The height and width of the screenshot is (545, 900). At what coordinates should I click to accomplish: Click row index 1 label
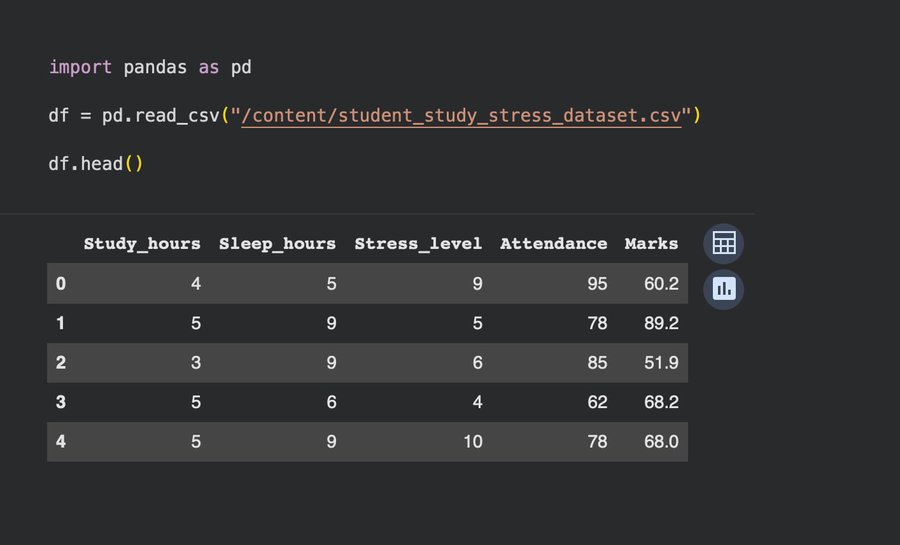point(61,323)
